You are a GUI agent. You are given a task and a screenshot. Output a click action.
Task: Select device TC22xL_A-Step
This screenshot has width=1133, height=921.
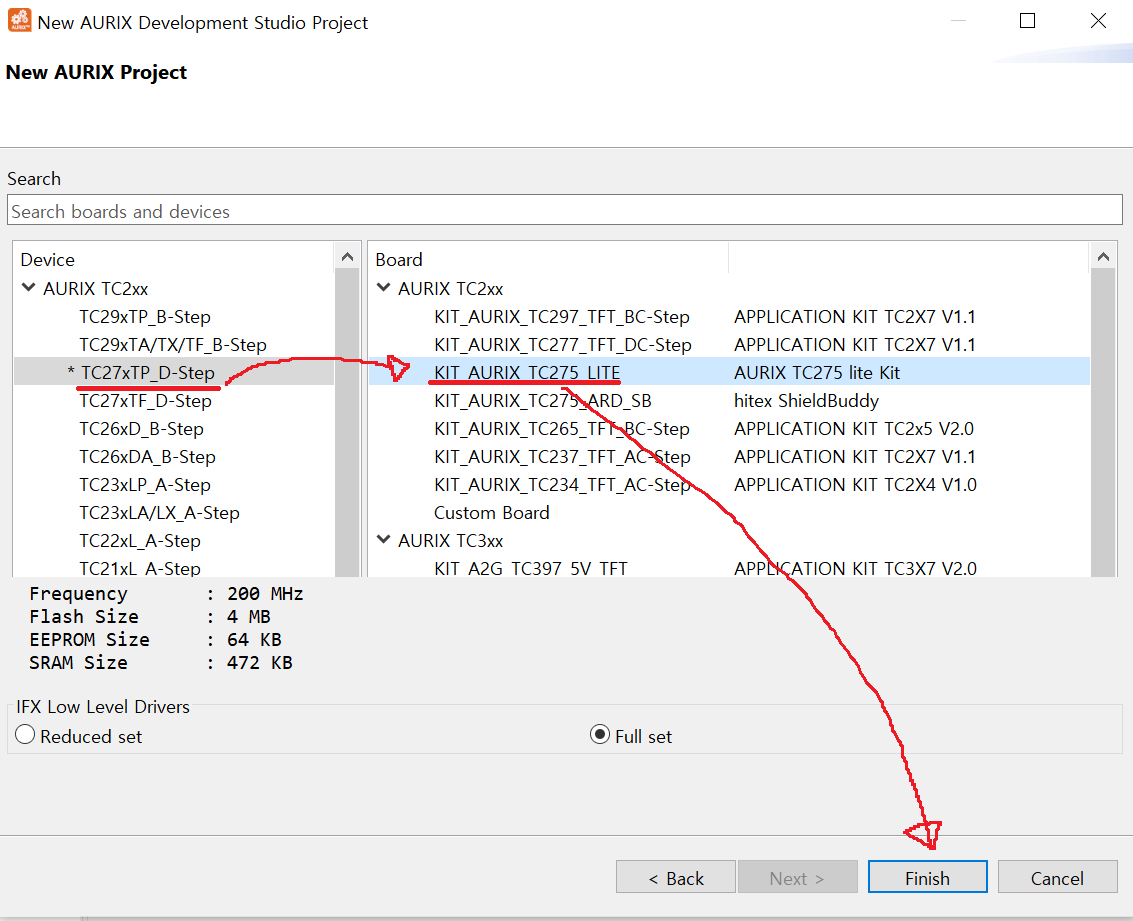tap(139, 541)
